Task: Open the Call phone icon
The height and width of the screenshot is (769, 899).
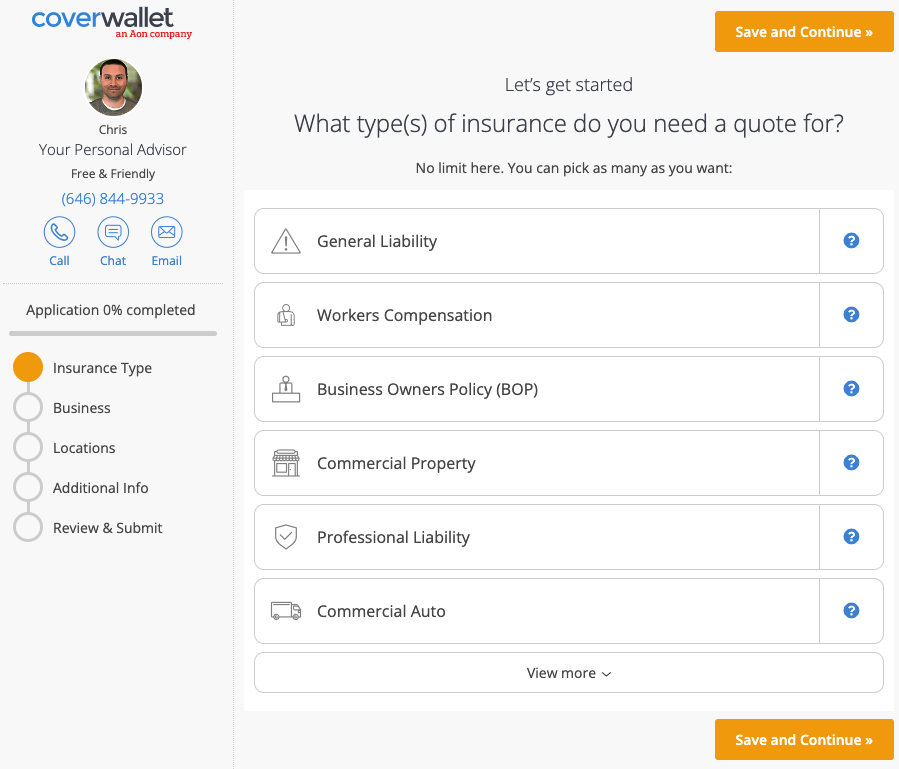Action: coord(59,234)
